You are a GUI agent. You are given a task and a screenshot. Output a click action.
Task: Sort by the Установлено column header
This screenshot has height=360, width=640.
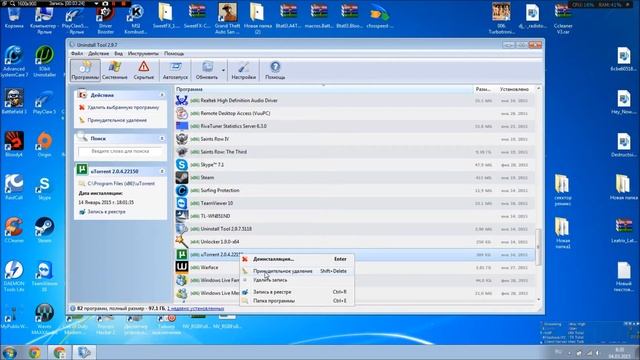514,89
